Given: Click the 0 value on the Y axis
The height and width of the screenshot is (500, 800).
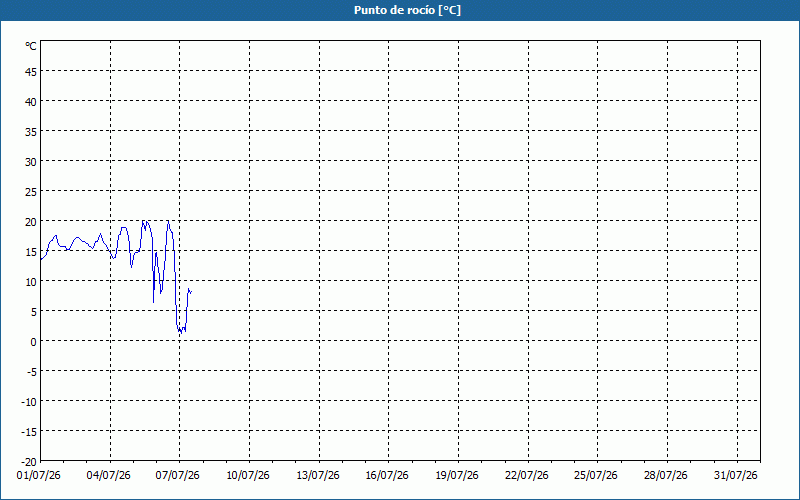Looking at the screenshot, I should tap(34, 342).
